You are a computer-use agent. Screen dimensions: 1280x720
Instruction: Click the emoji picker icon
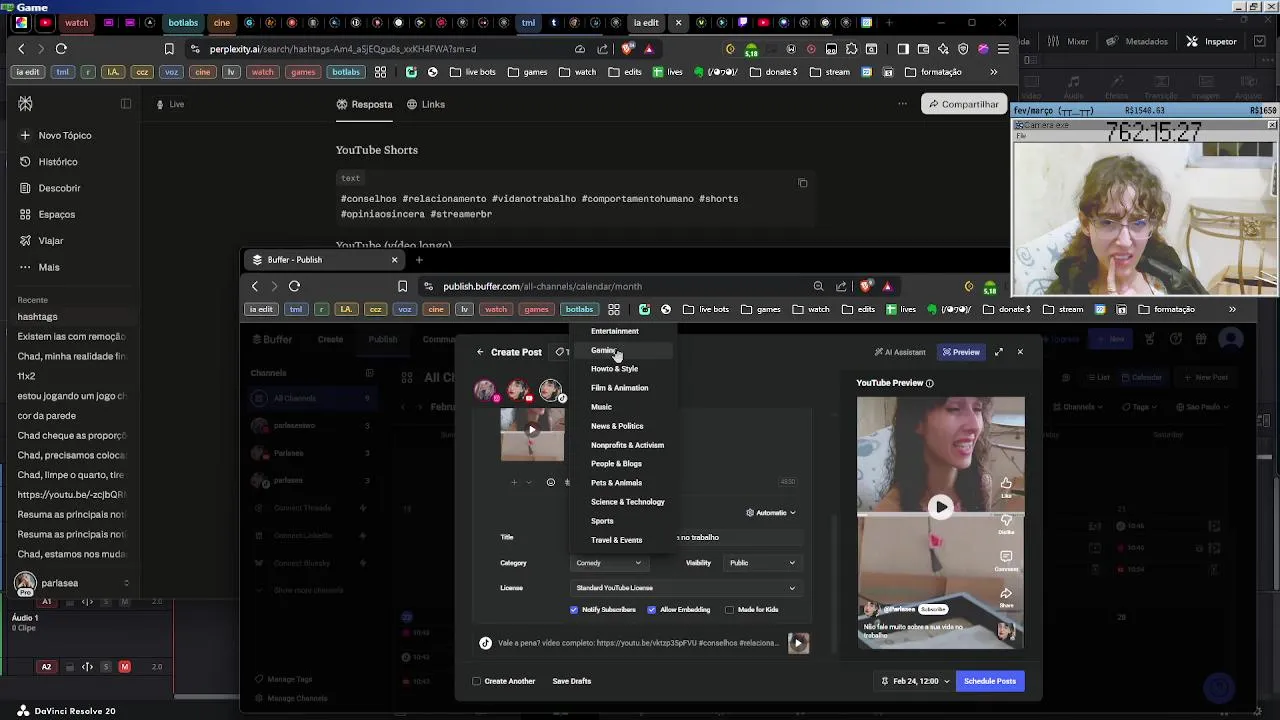pos(550,482)
